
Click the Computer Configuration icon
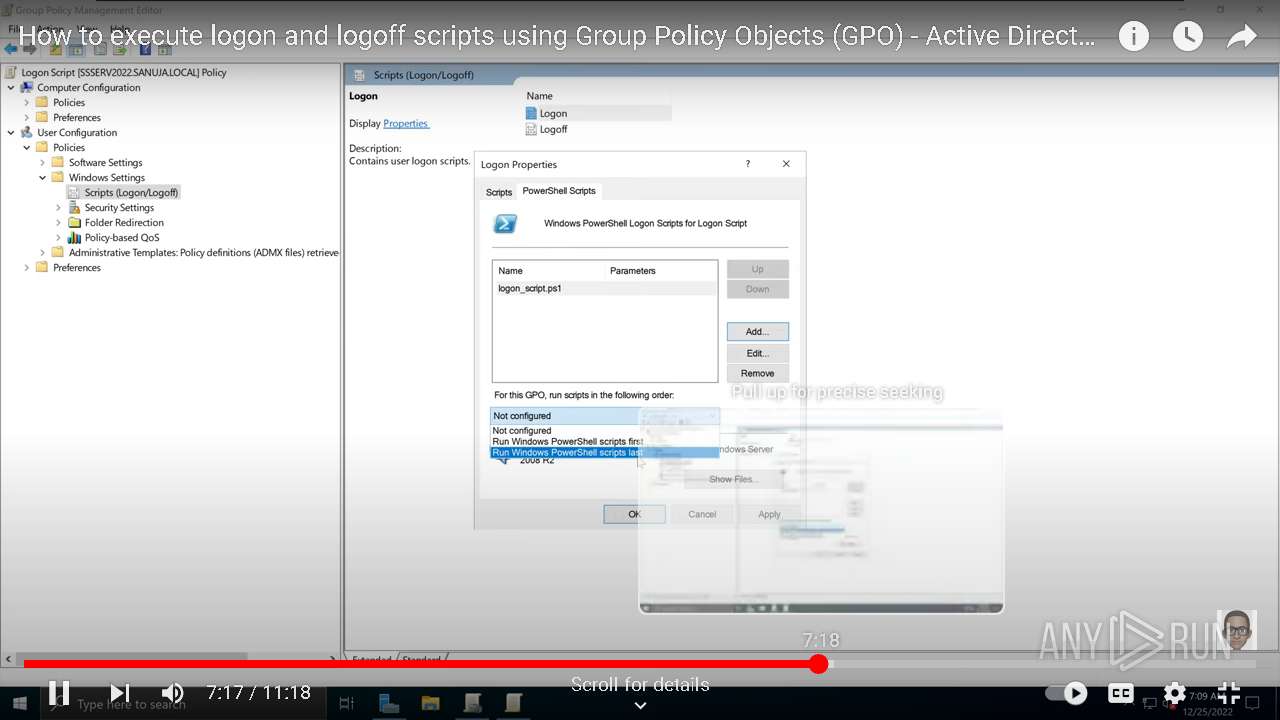click(27, 87)
